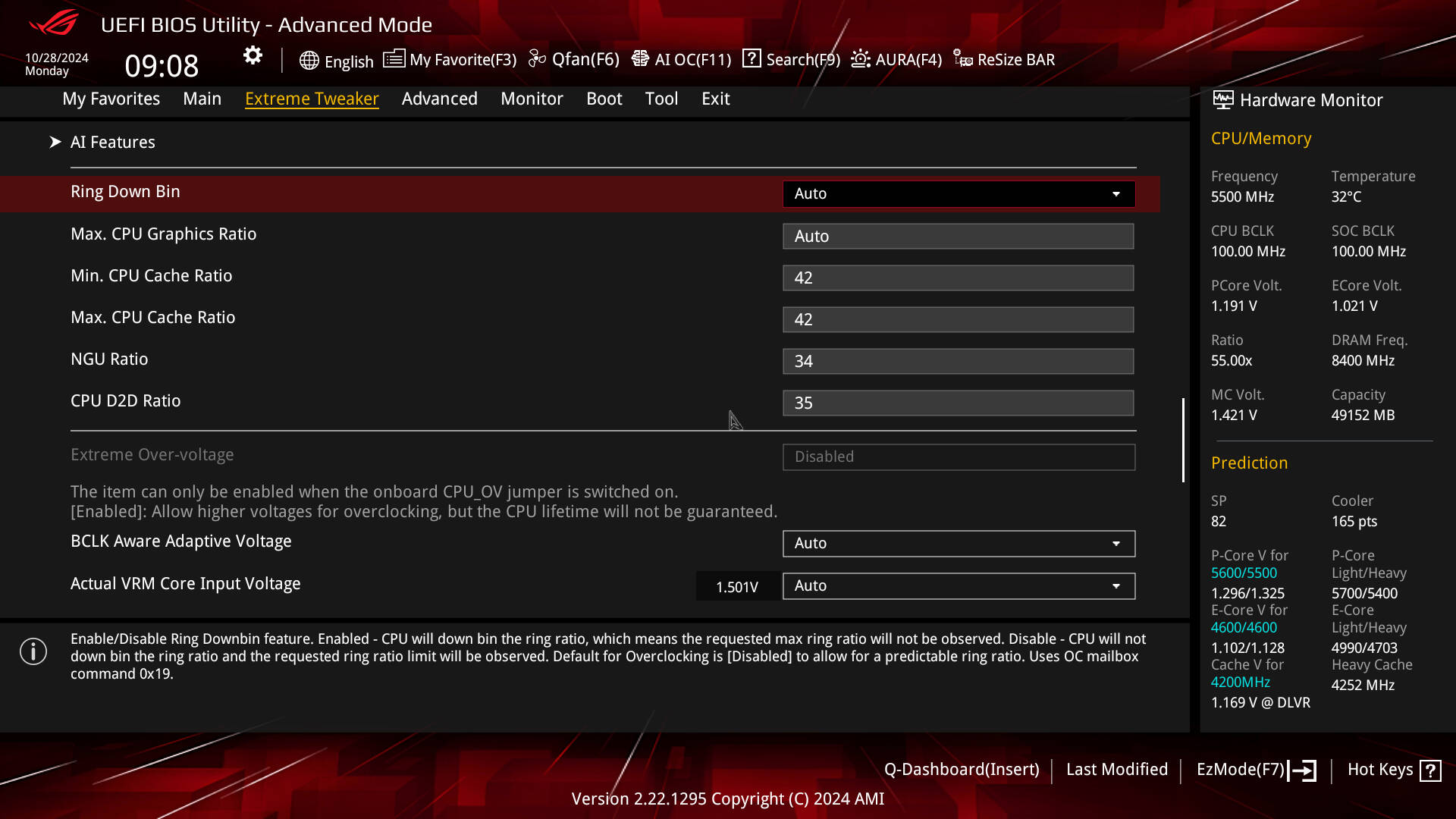This screenshot has height=819, width=1456.
Task: Switch to EzMode arrow icon
Action: point(1304,770)
